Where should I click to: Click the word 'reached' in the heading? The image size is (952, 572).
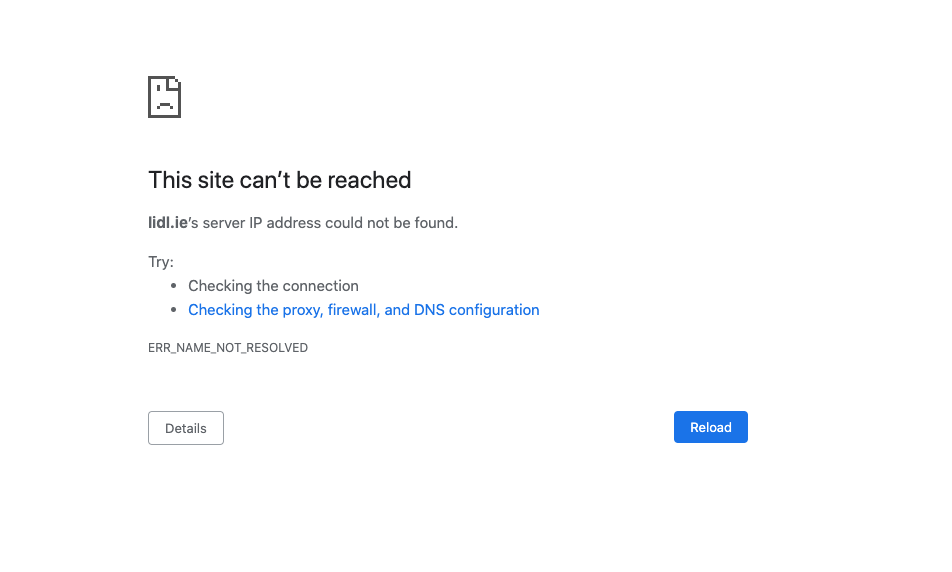[369, 180]
